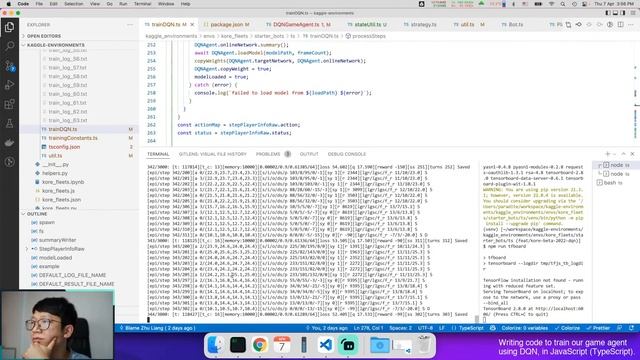Close the terminal panel
Screen dimensions: 640x360
pyautogui.click(x=632, y=154)
